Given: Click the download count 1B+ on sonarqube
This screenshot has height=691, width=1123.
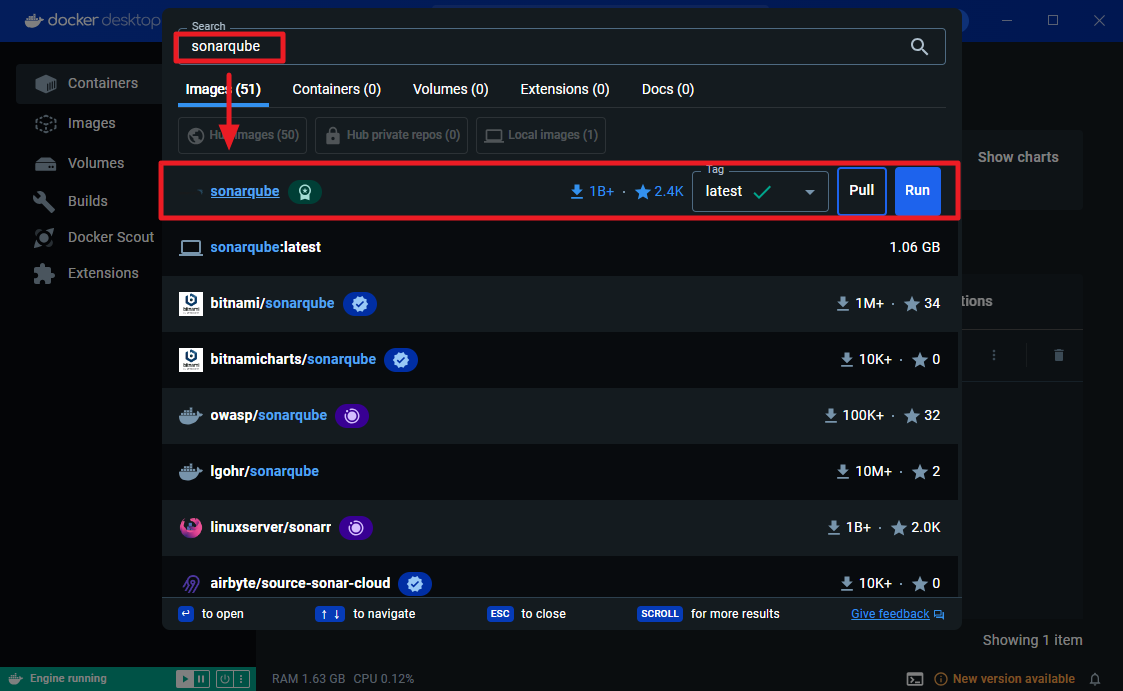Looking at the screenshot, I should click(592, 191).
